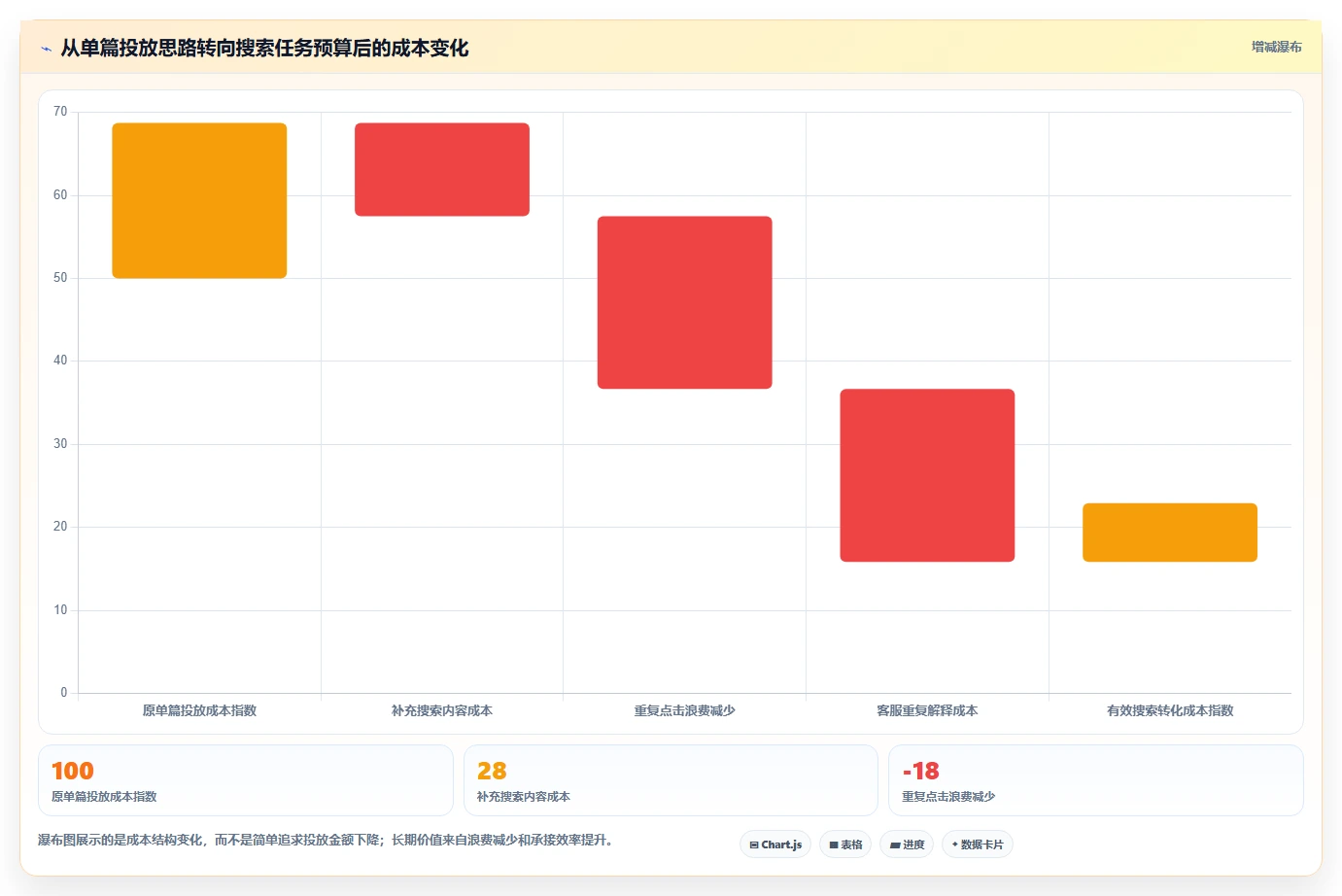Viewport: 1342px width, 896px height.
Task: Click the 增减瀑布 label in header
Action: pos(1276,47)
